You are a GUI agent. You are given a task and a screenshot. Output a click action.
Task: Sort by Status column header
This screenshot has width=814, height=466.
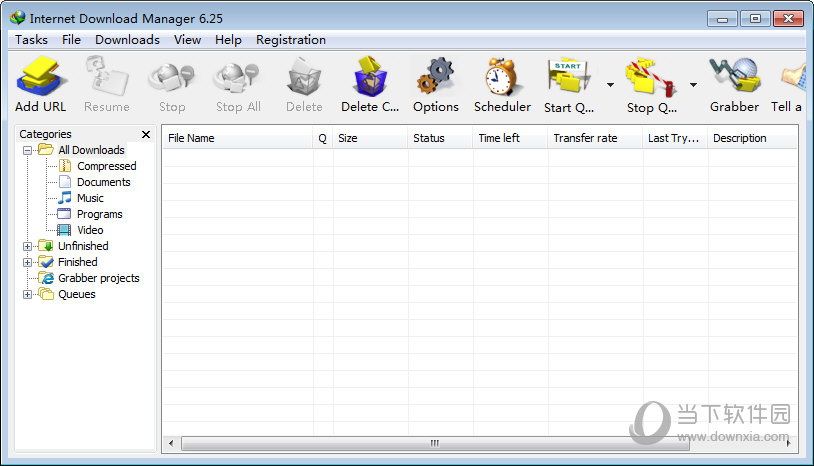(x=441, y=138)
